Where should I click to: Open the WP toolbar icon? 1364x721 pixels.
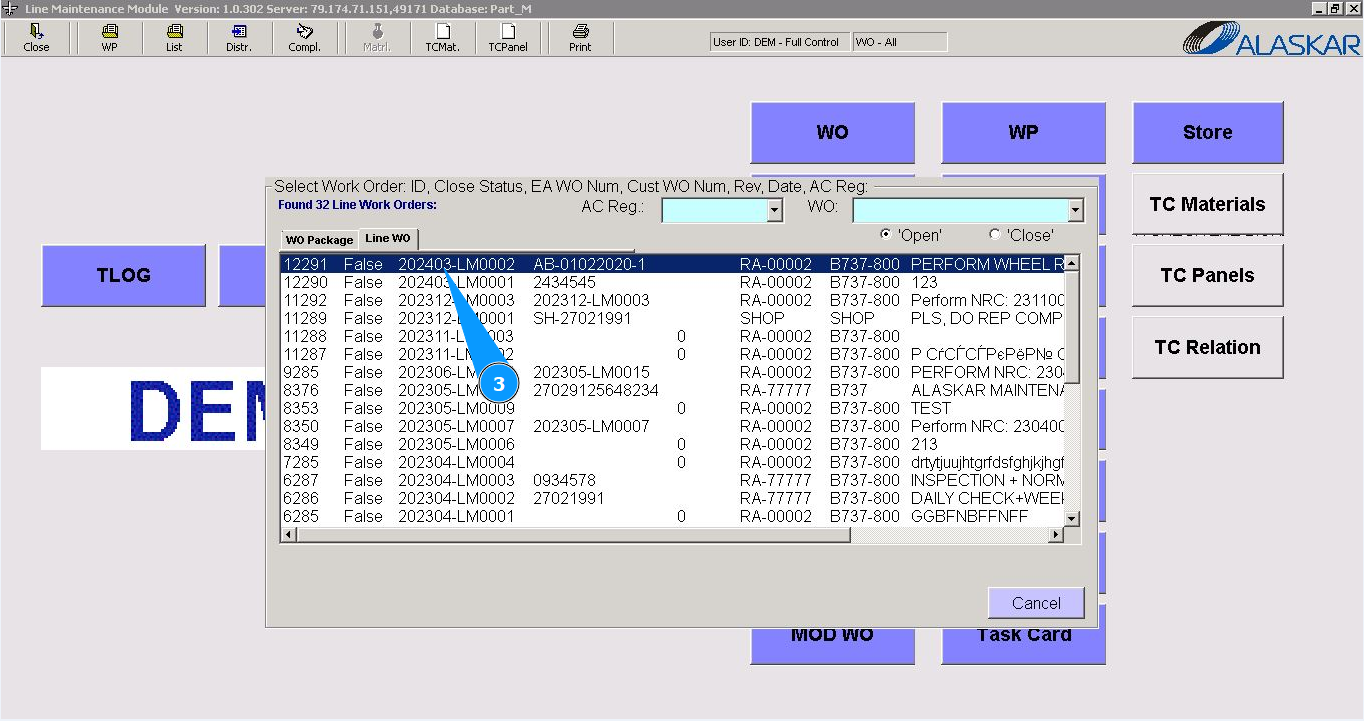109,38
